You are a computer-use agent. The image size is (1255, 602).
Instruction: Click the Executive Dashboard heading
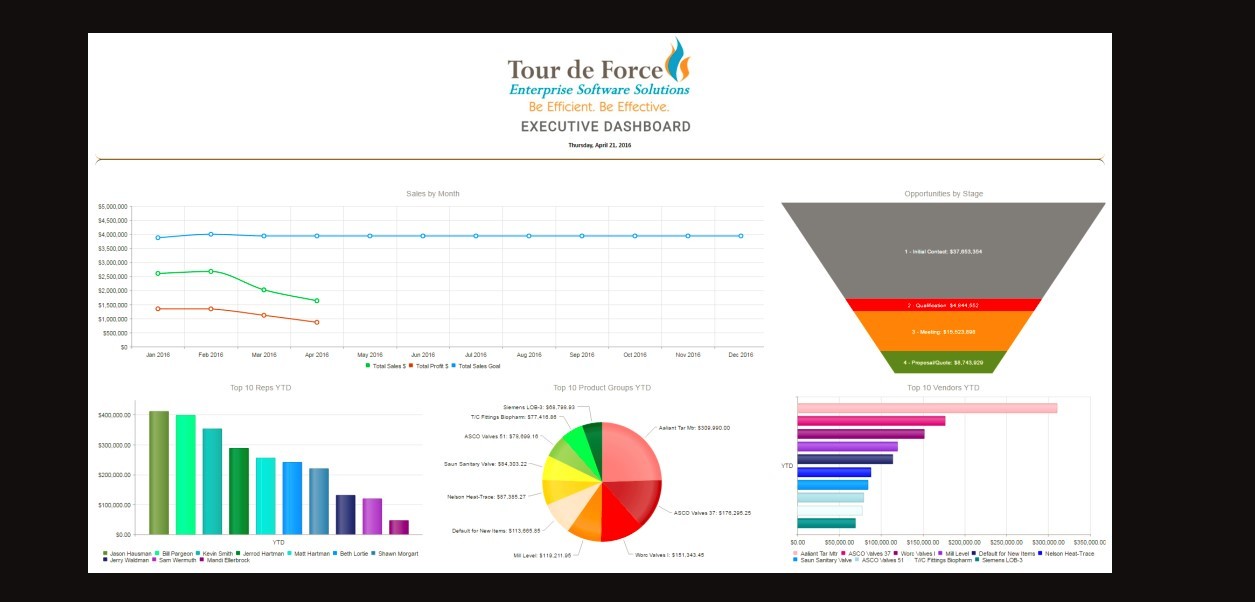[606, 127]
